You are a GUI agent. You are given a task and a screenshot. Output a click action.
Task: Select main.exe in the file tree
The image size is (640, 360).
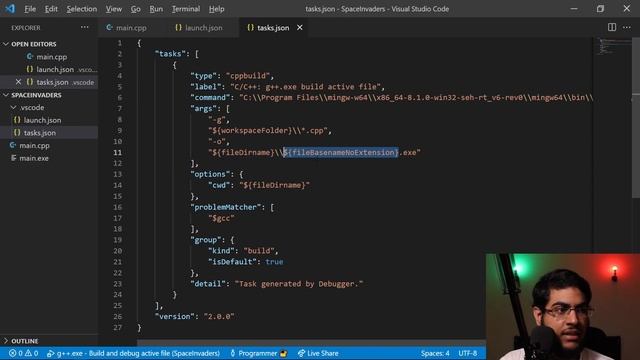34,158
